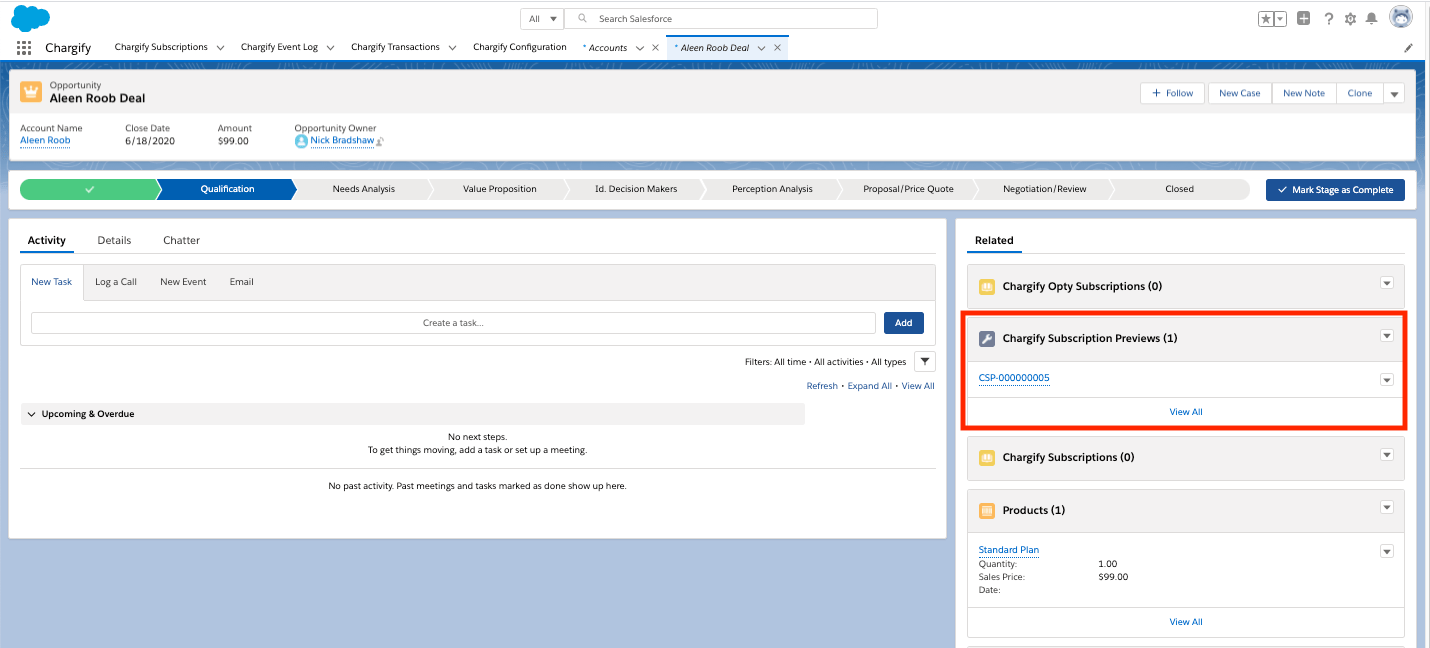Open the activity filter funnel dropdown

[925, 362]
